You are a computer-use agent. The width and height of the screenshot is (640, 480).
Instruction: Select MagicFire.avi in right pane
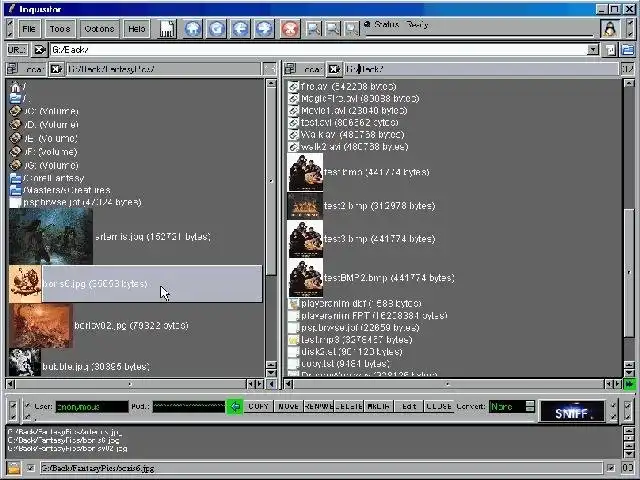(354, 98)
